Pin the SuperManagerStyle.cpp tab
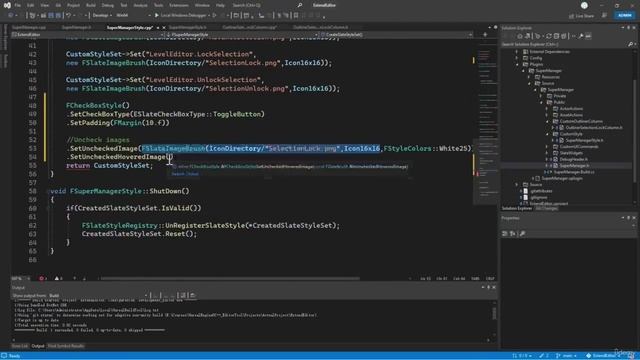Viewport: 640px width, 360px height. coord(158,27)
